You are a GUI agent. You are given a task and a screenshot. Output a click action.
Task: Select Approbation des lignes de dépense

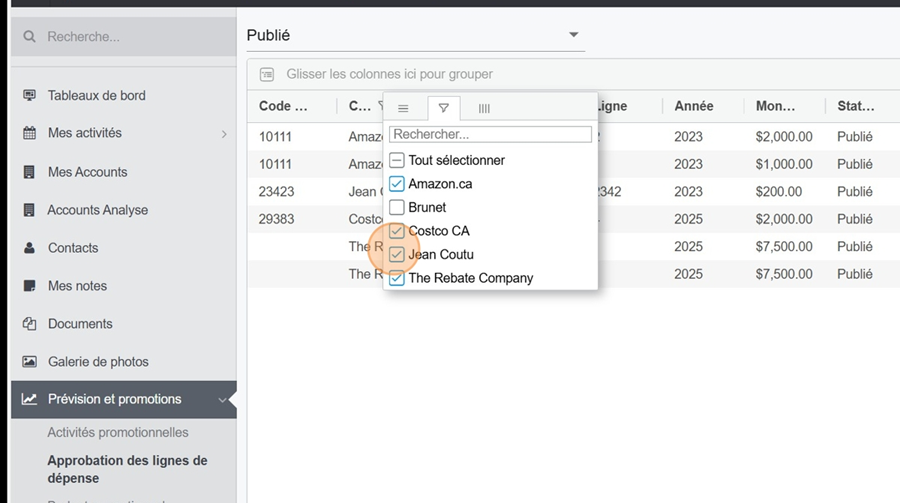coord(127,469)
